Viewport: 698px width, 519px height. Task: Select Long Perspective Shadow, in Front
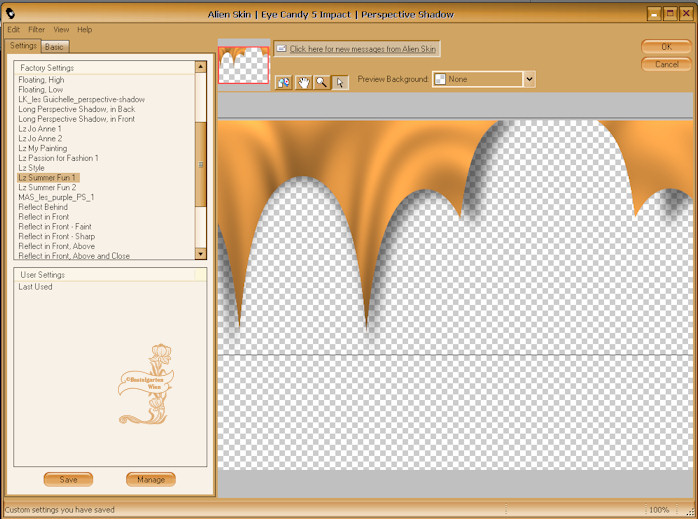point(77,119)
